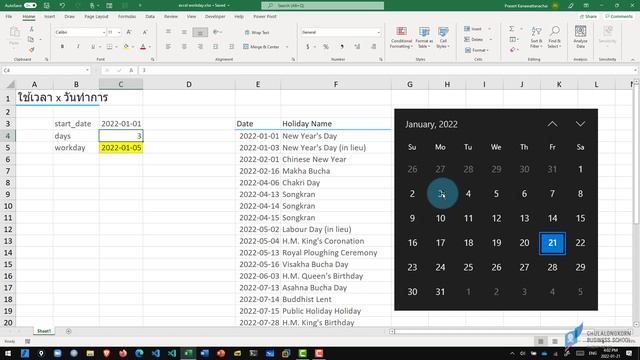
Task: Open the File tab
Action: point(9,17)
